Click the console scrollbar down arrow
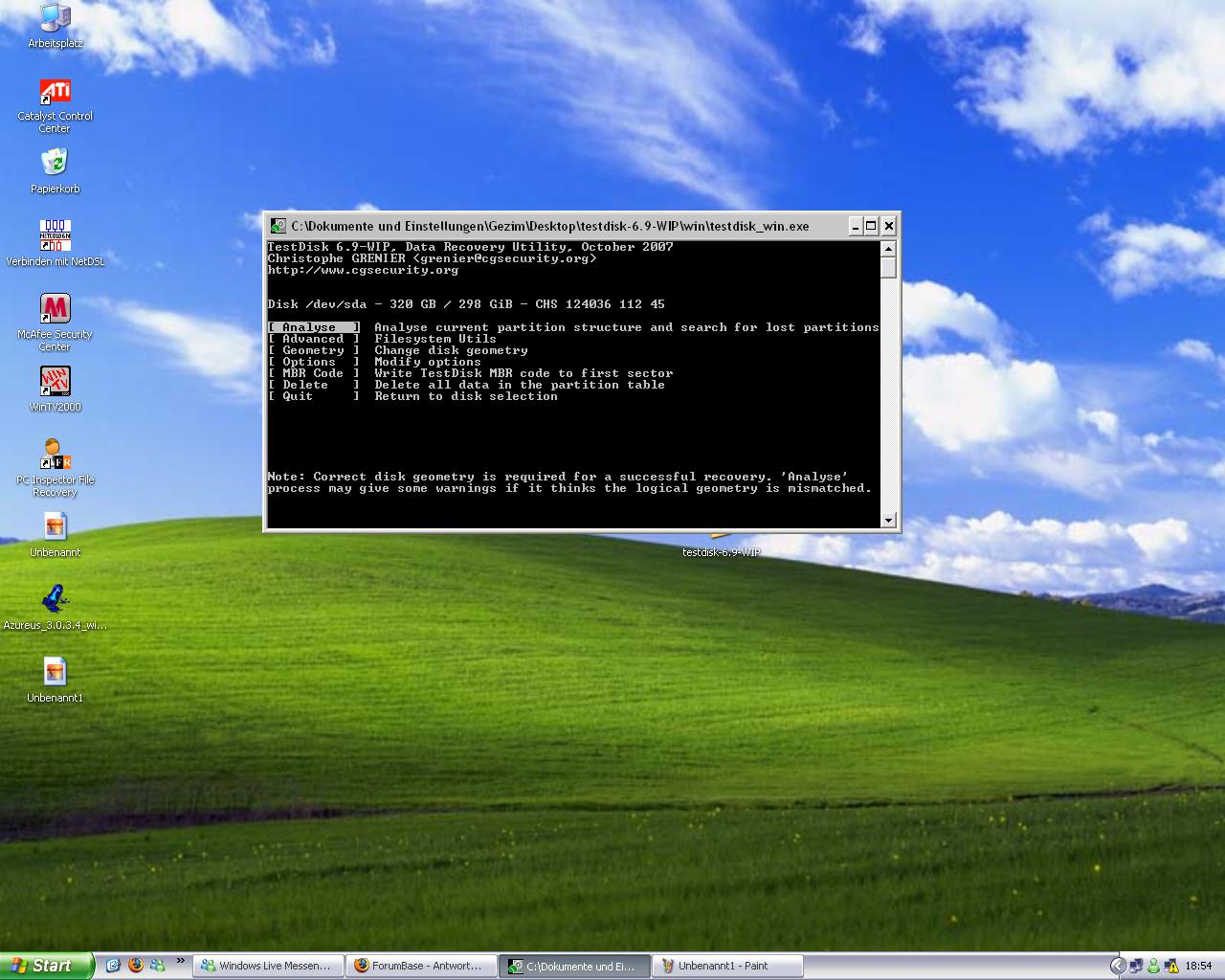The width and height of the screenshot is (1225, 980). coord(888,520)
